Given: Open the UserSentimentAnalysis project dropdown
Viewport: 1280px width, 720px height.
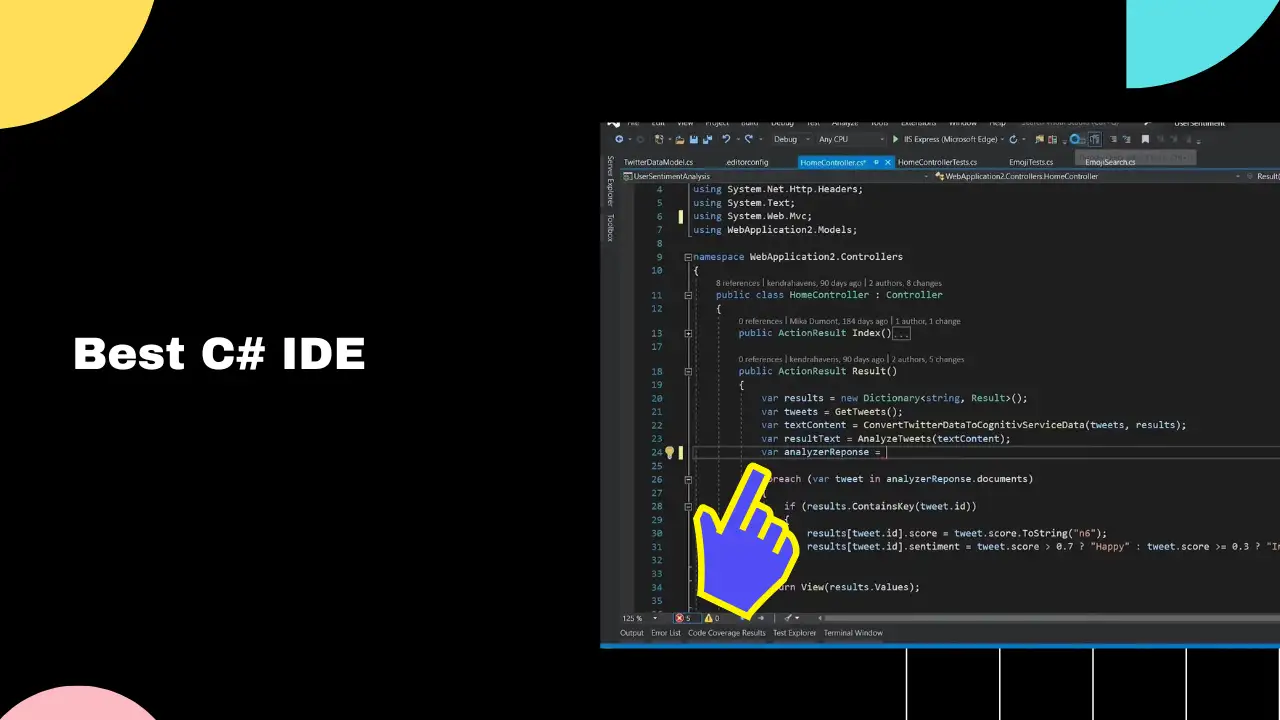Looking at the screenshot, I should (x=774, y=176).
